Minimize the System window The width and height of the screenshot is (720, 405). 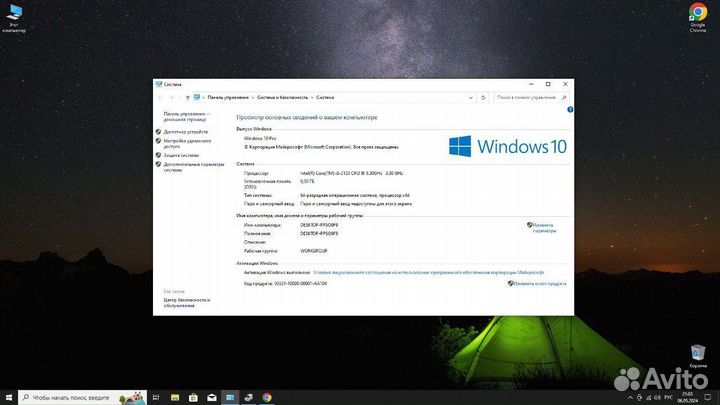[x=531, y=84]
